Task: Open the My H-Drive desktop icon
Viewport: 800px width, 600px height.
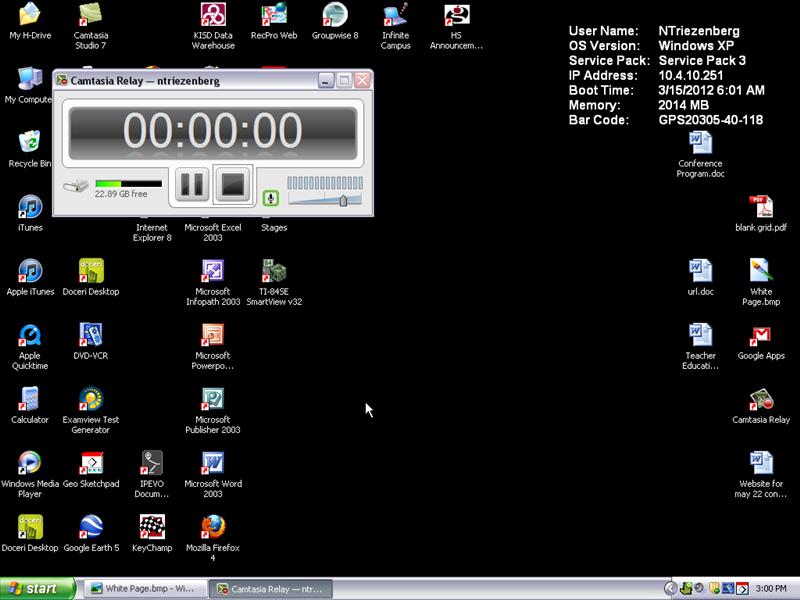Action: point(30,20)
